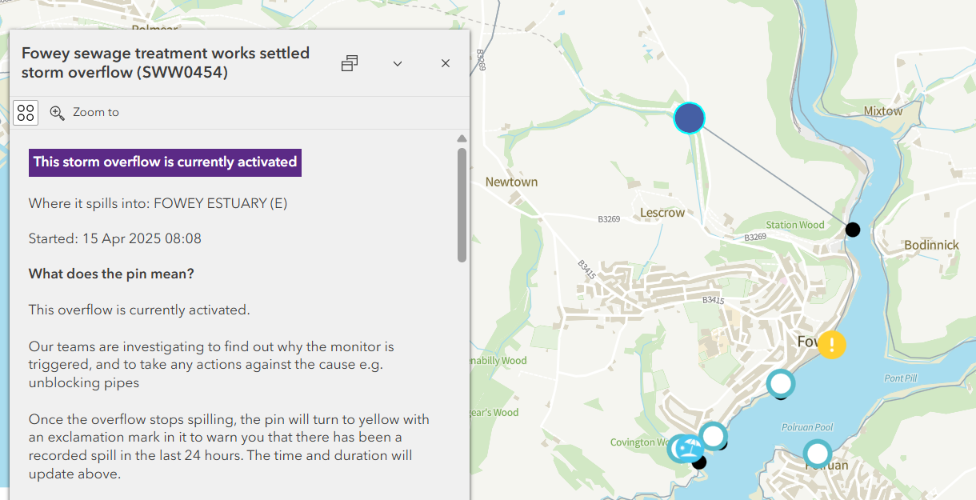
Task: Select the white ring pin near Polruan
Action: [818, 454]
